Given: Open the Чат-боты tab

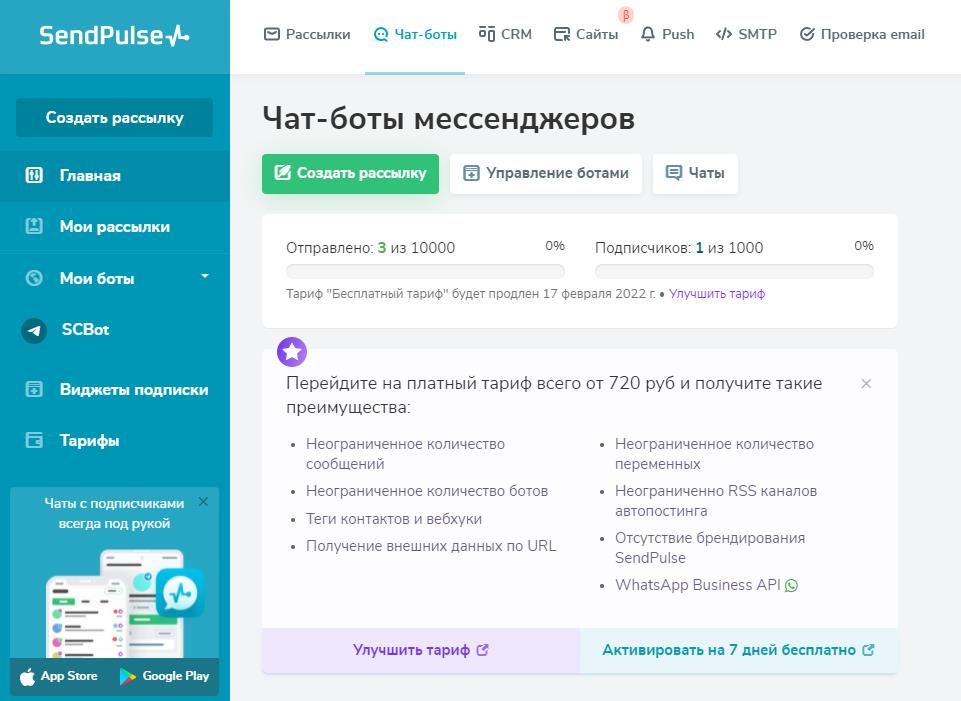Looking at the screenshot, I should [x=415, y=34].
